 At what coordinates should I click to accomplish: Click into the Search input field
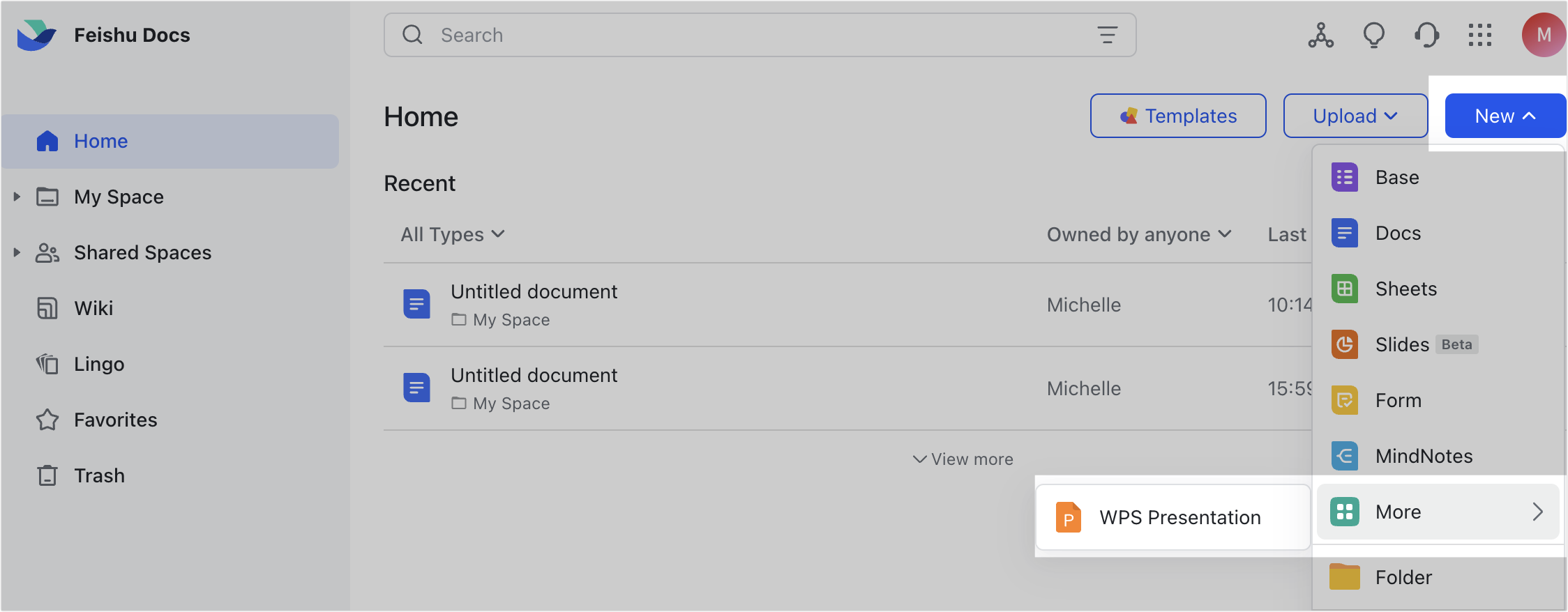760,35
